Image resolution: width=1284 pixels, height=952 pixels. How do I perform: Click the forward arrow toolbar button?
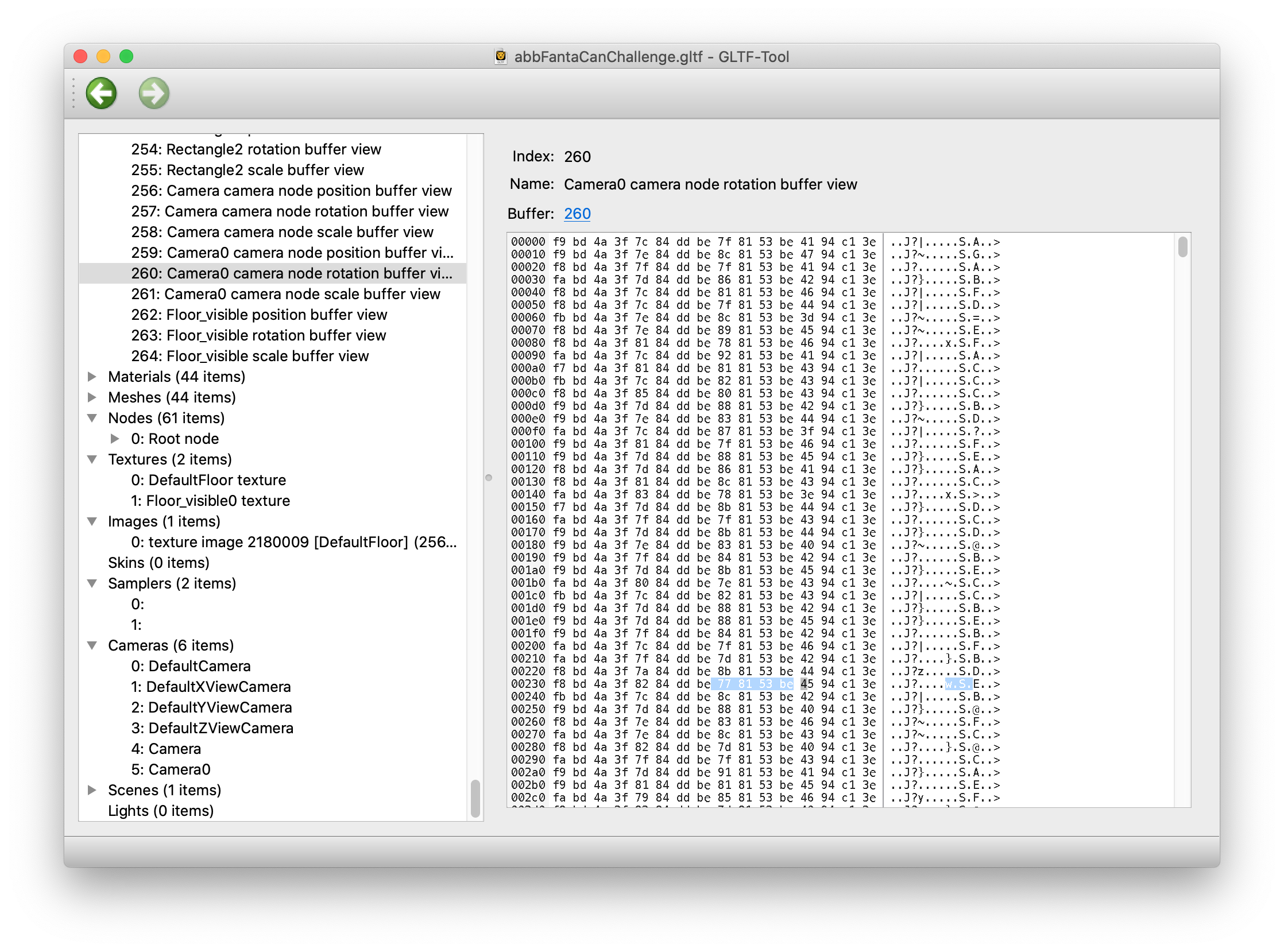tap(154, 94)
